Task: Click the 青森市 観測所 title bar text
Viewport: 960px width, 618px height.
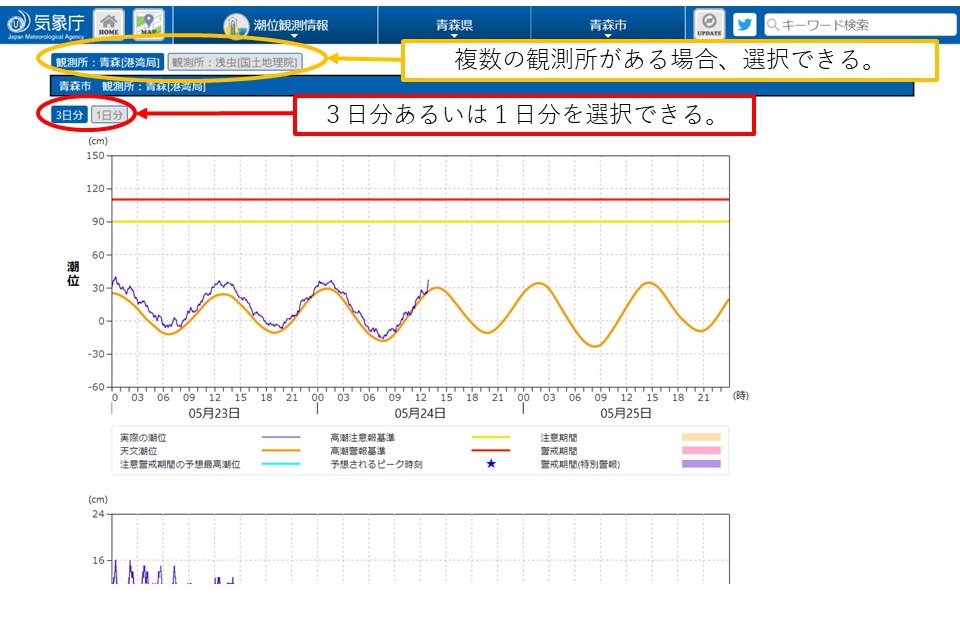Action: [x=132, y=86]
